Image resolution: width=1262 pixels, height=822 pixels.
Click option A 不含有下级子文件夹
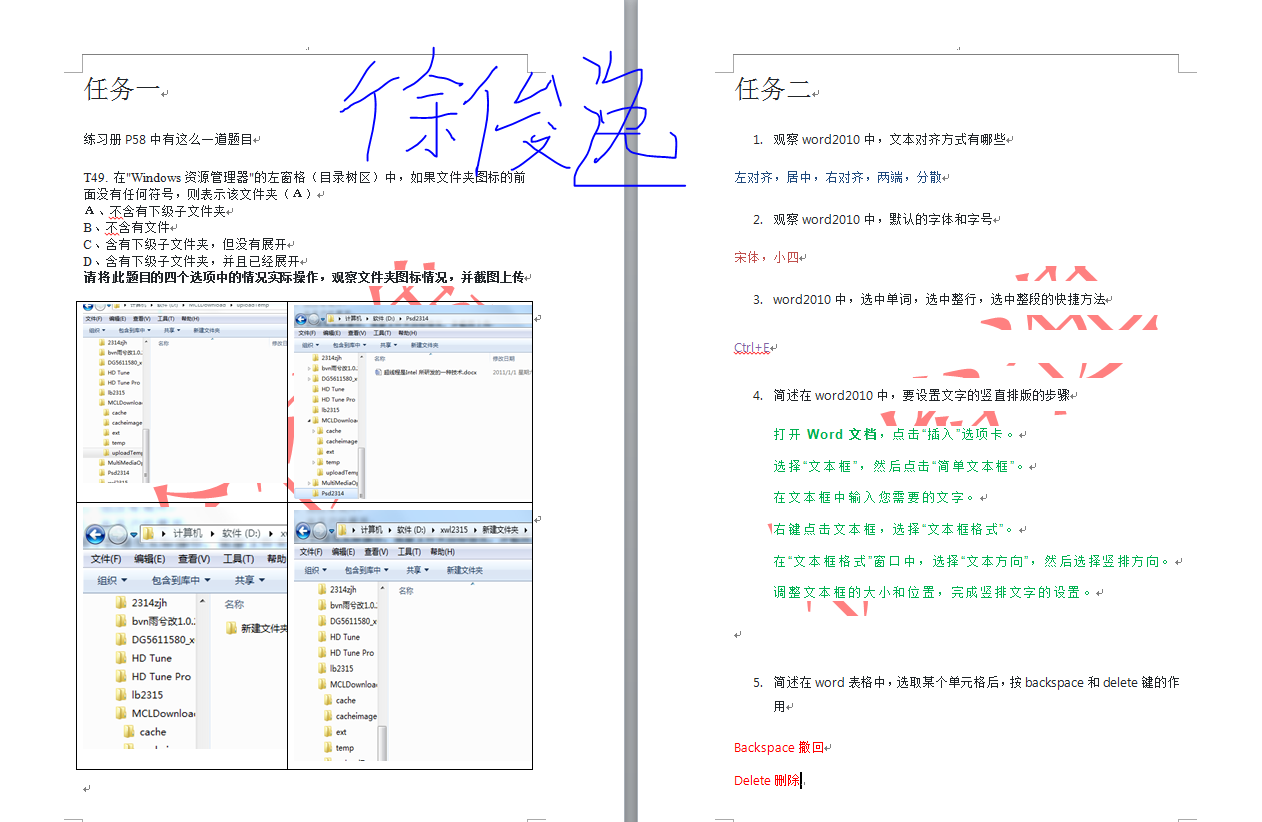click(155, 211)
